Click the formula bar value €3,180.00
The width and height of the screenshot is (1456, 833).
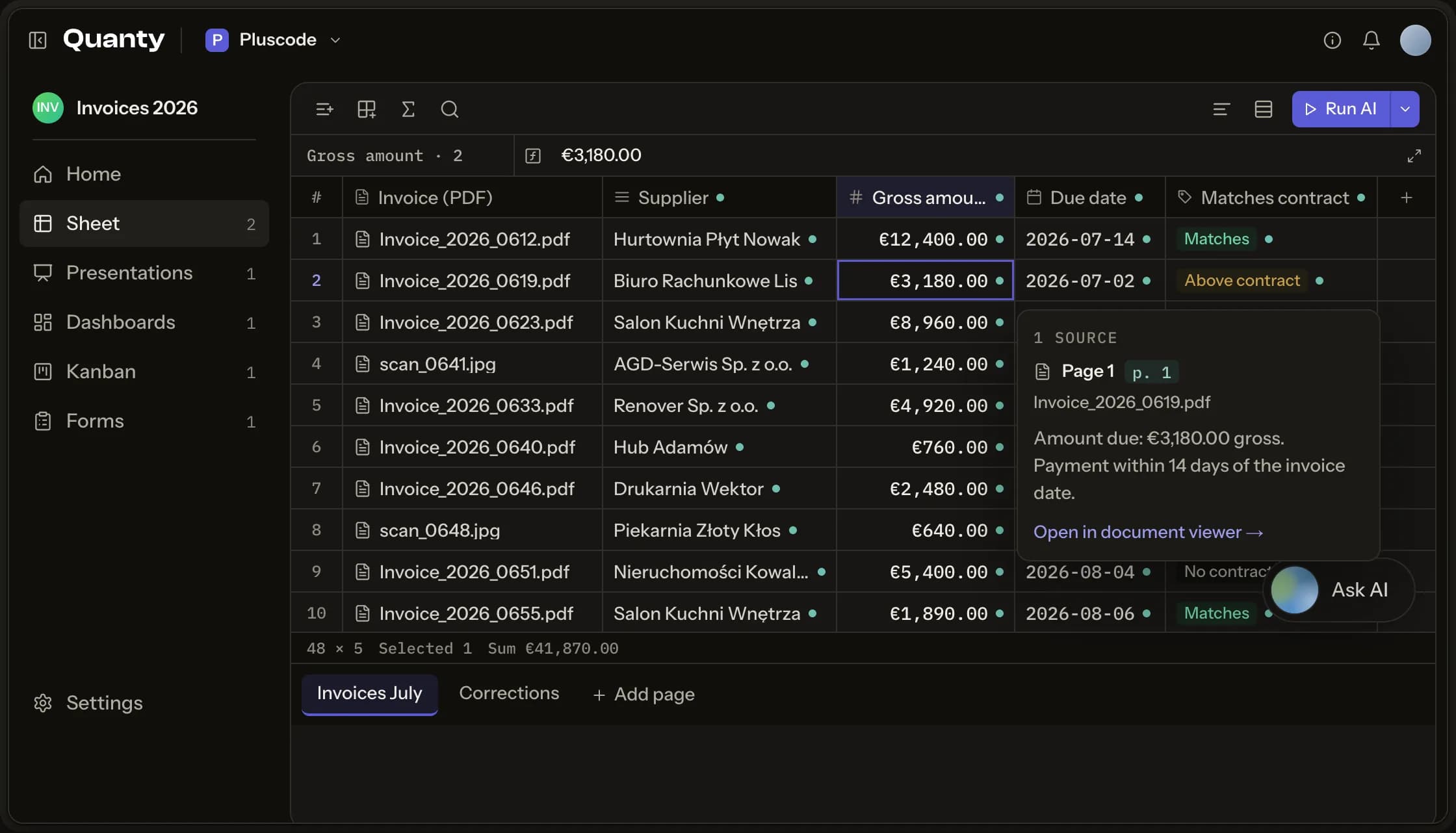click(601, 155)
